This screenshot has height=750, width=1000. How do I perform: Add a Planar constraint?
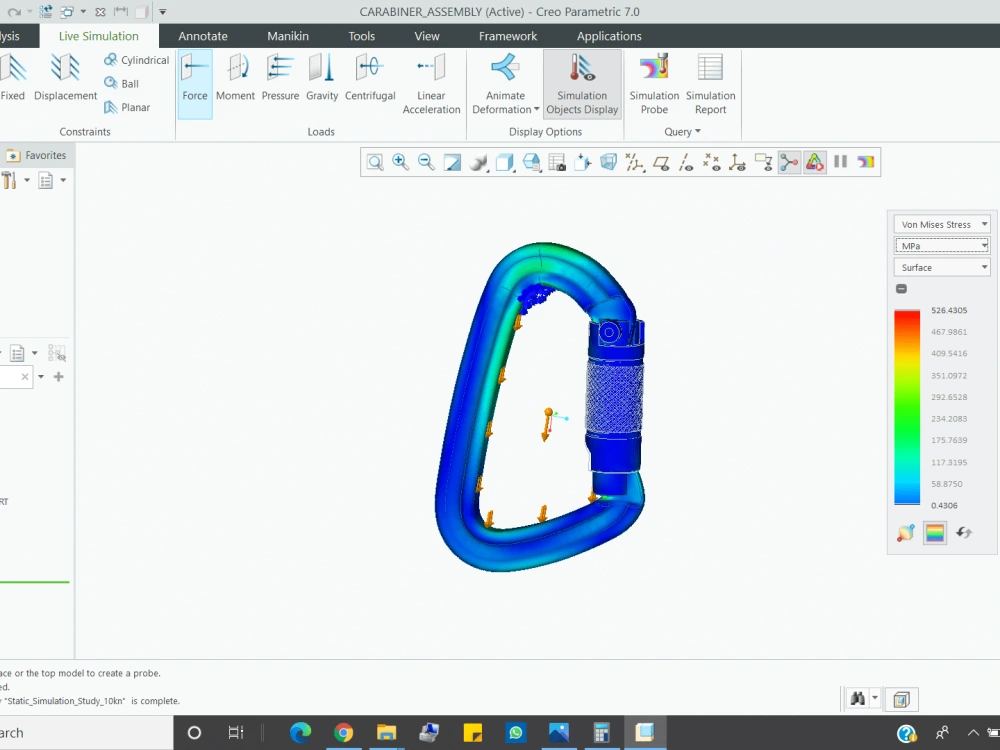coord(128,107)
